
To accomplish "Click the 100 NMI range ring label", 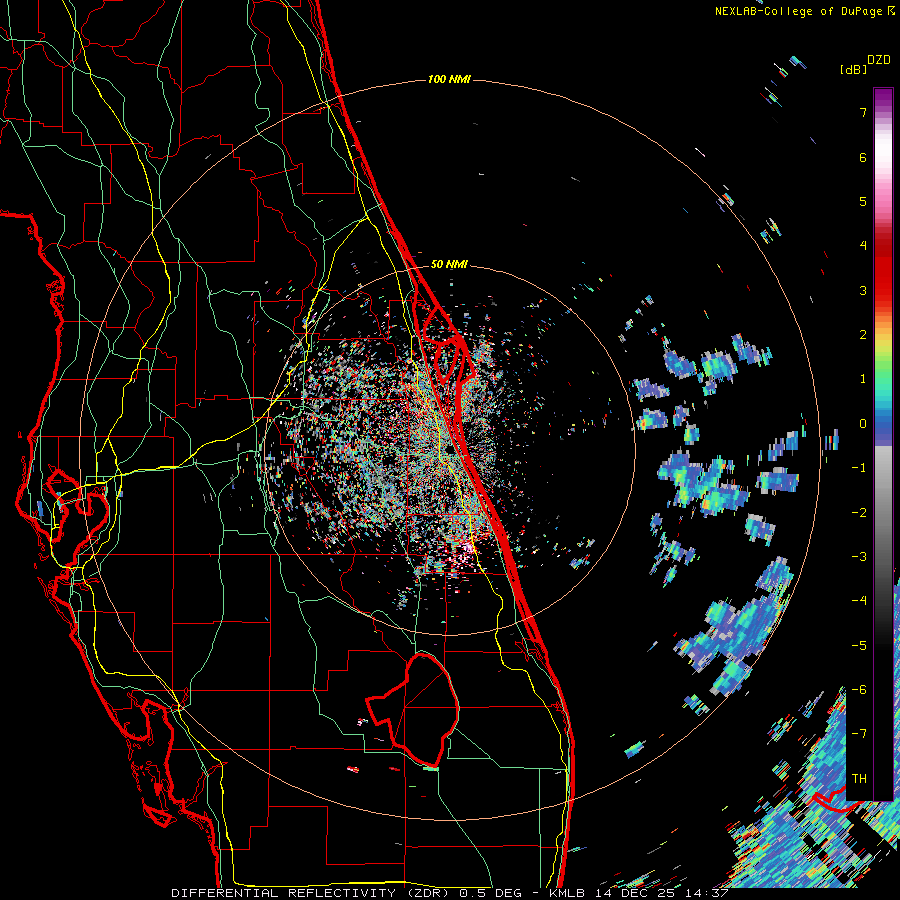I will 449,79.
